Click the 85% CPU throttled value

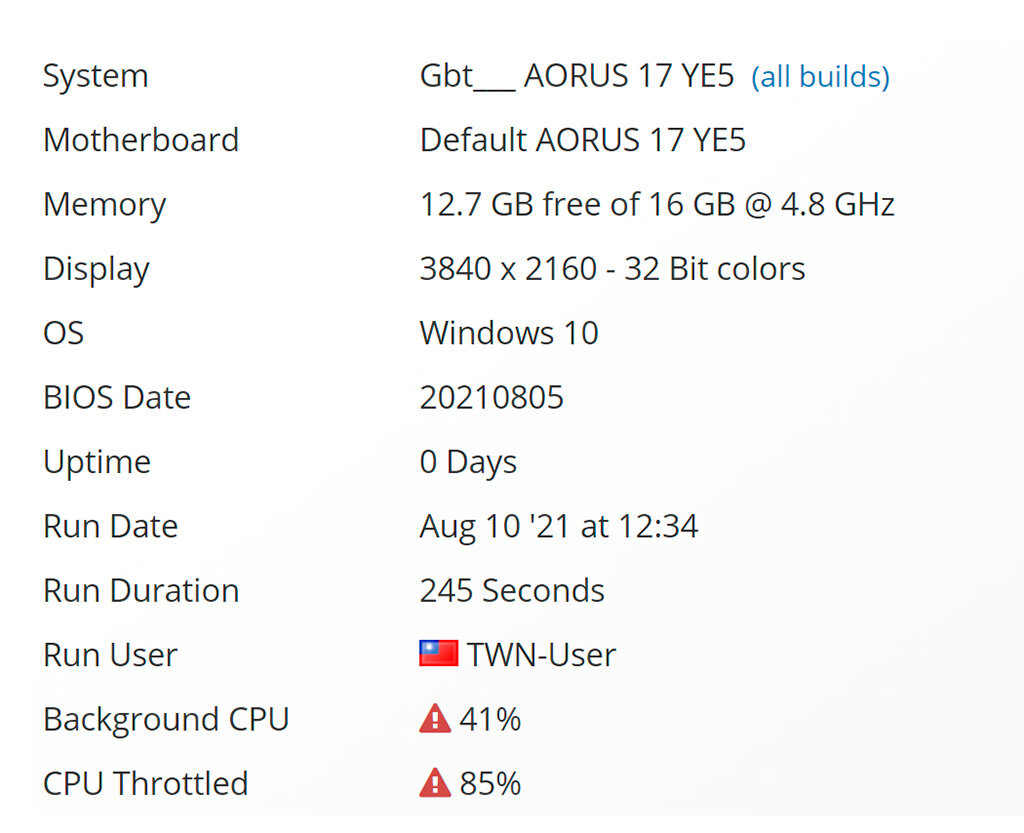point(490,783)
